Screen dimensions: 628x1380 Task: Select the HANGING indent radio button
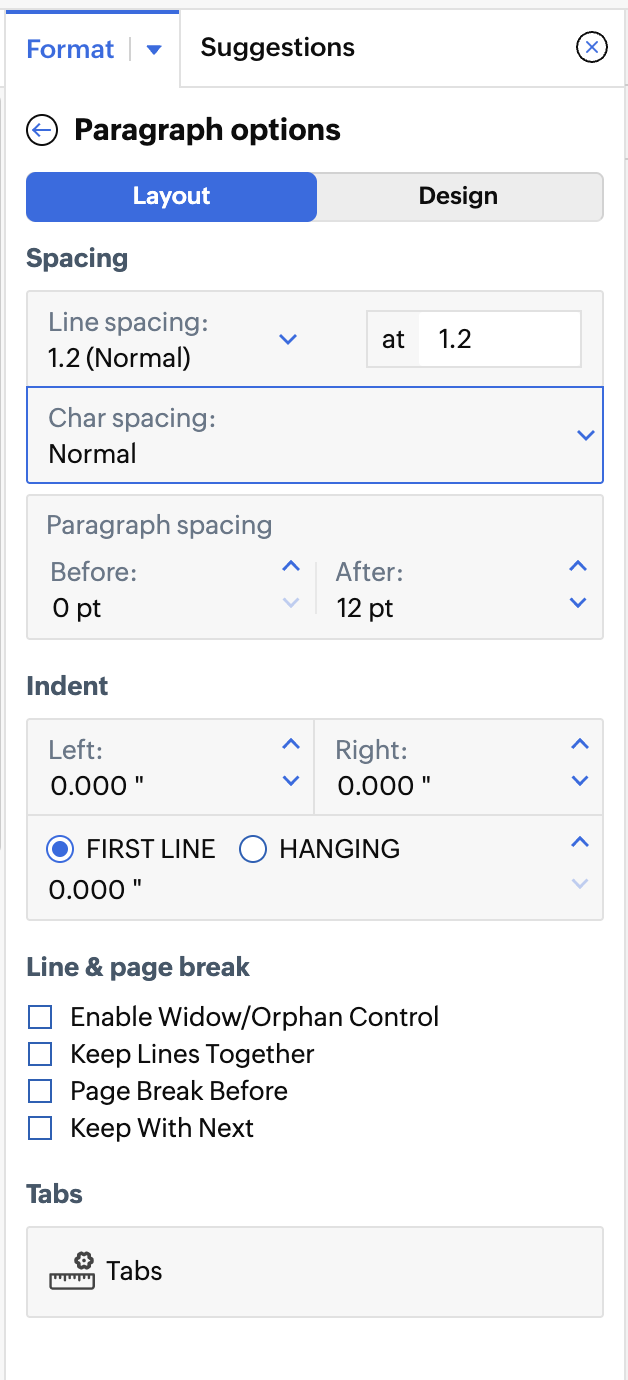(x=253, y=850)
